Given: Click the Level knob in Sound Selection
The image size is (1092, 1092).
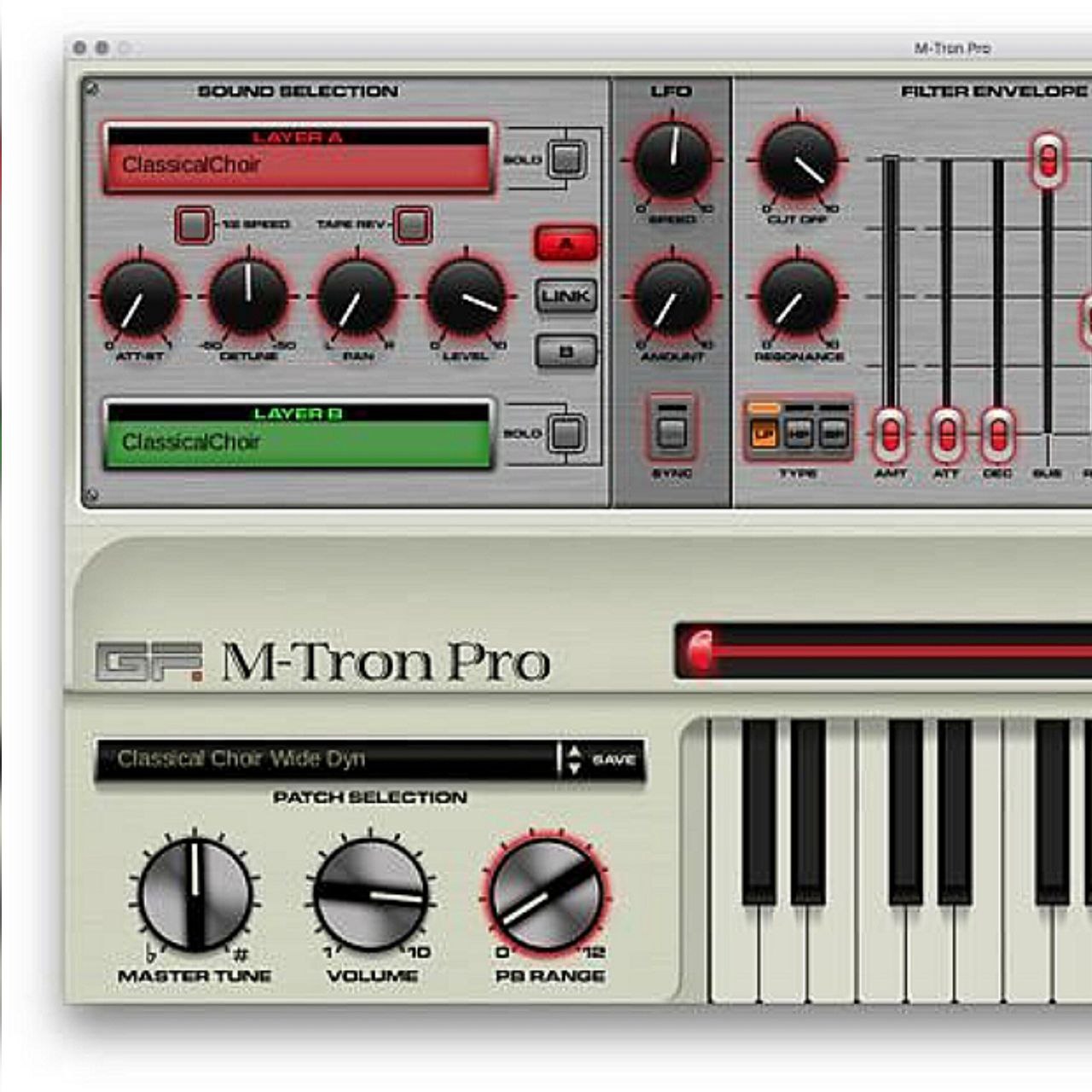Looking at the screenshot, I should pyautogui.click(x=466, y=297).
